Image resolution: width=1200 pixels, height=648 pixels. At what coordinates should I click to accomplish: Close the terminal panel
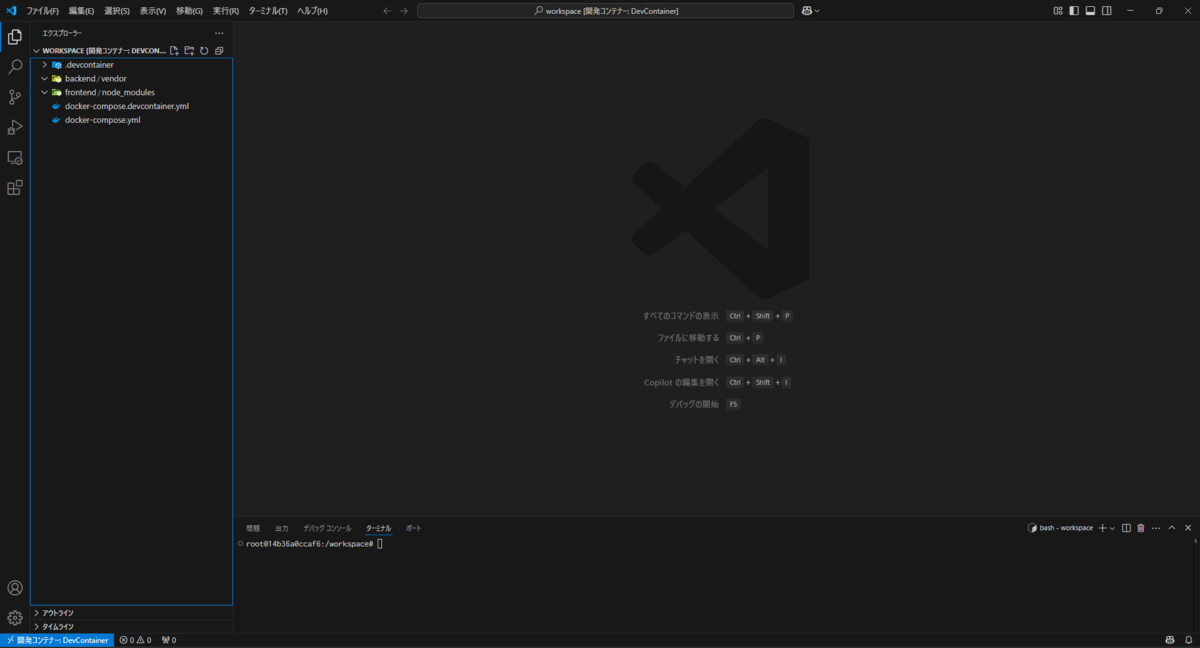(x=1188, y=528)
